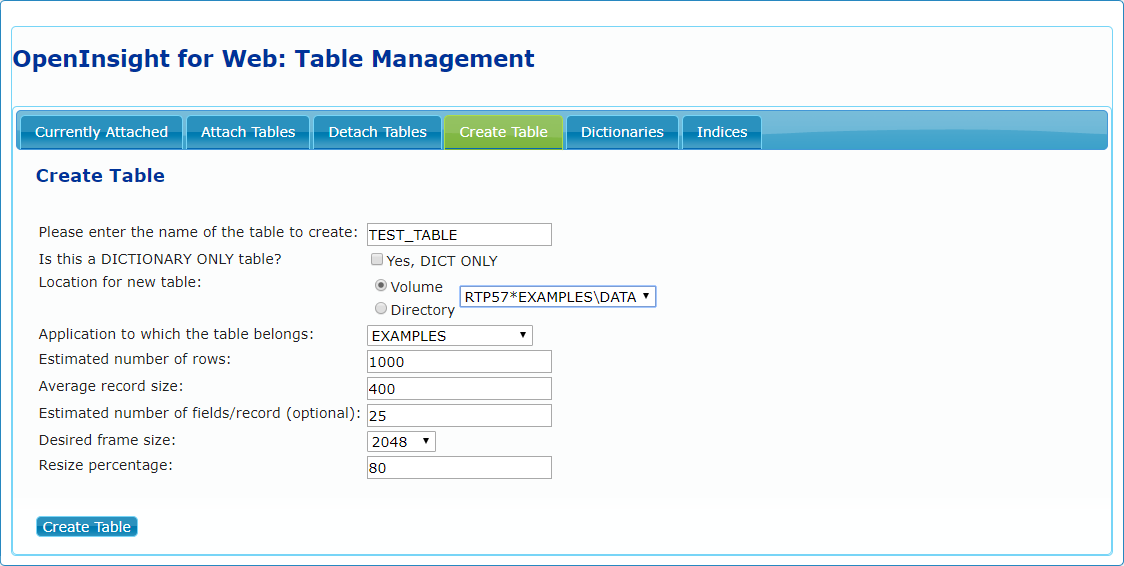
Task: Click the 'OpenInsight for Web: Table Management' heading
Action: click(274, 58)
